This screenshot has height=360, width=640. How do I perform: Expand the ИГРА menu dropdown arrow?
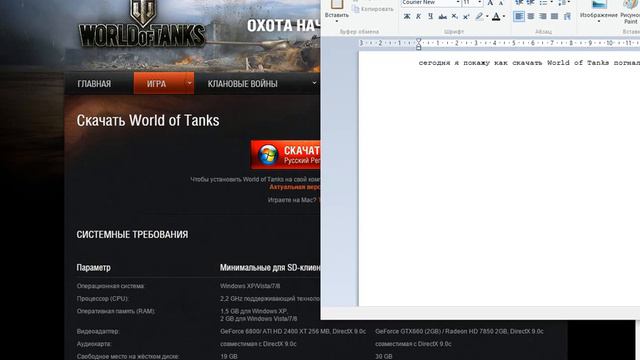tap(189, 83)
